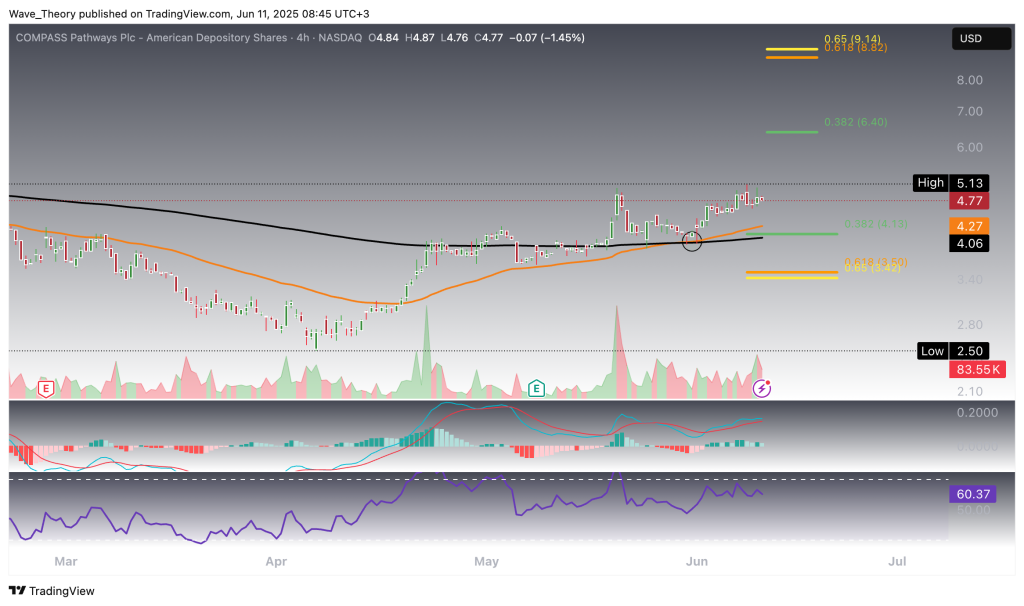Click the May label on the time axis

[487, 562]
